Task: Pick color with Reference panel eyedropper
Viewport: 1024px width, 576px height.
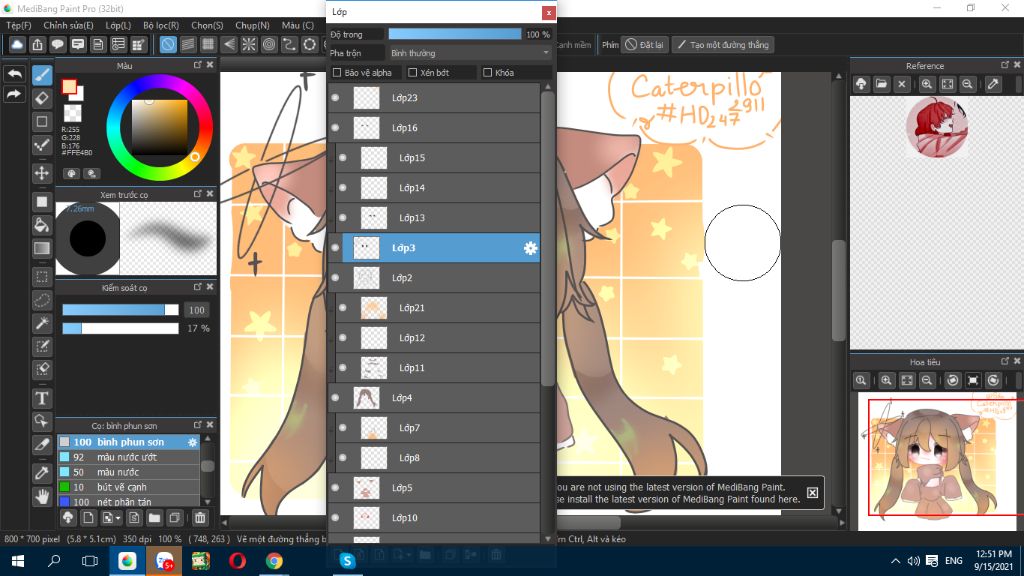Action: [993, 84]
